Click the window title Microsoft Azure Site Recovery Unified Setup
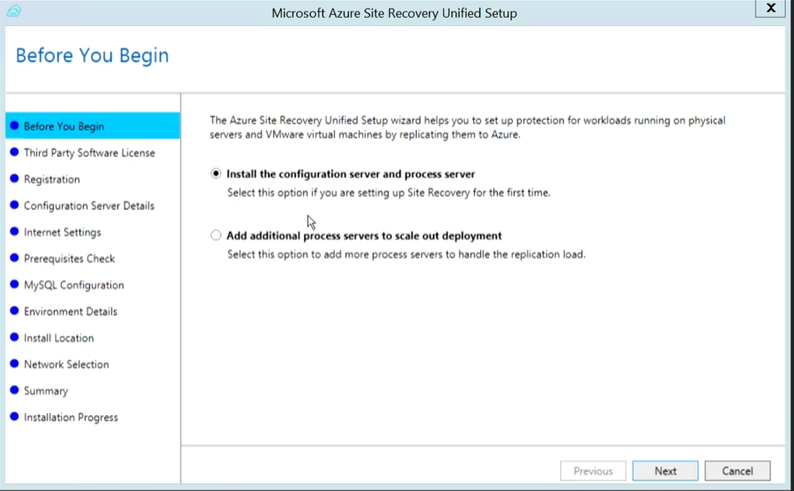The image size is (794, 491). coord(394,13)
